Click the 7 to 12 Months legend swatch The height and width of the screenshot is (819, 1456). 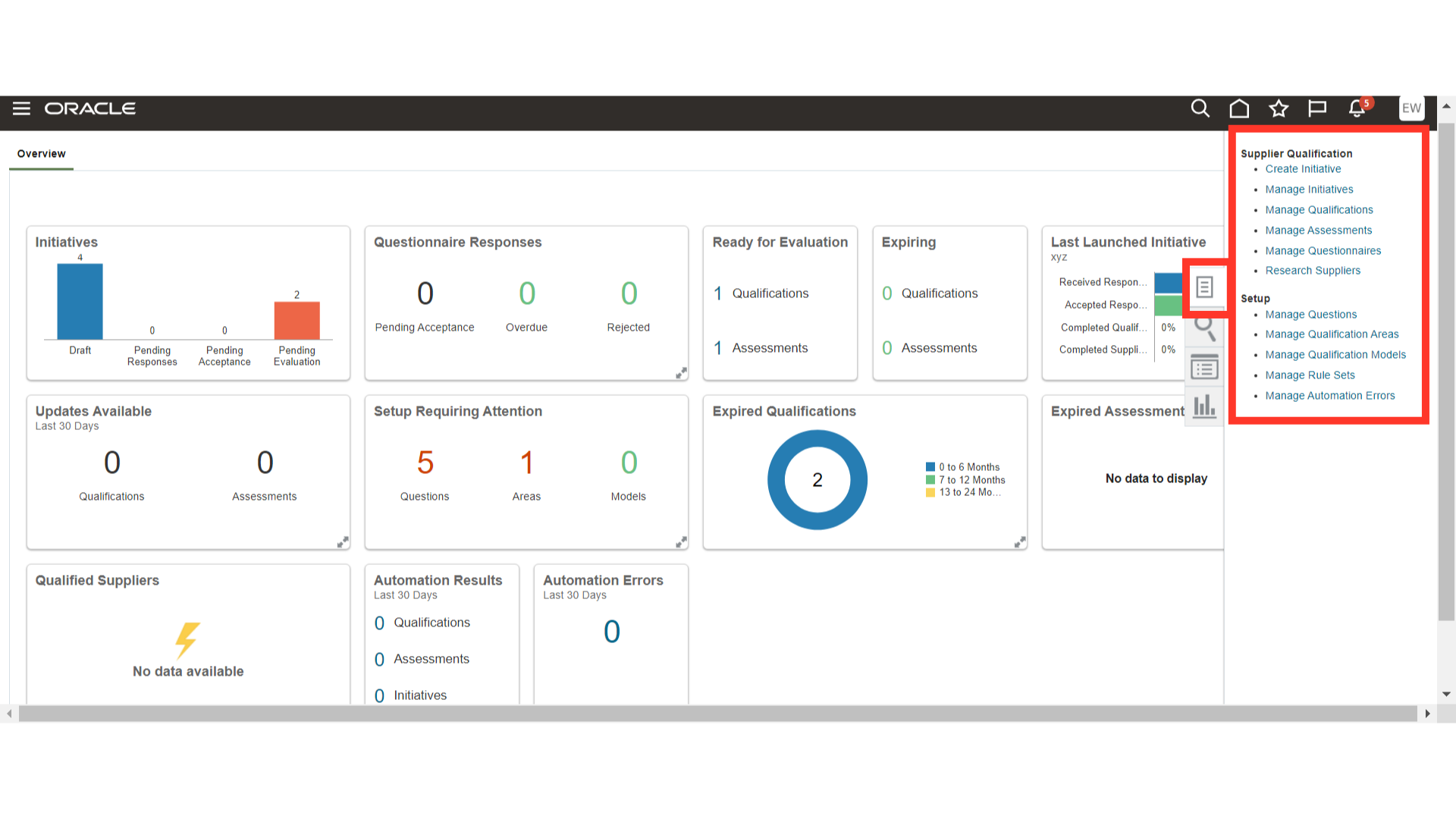pos(930,480)
